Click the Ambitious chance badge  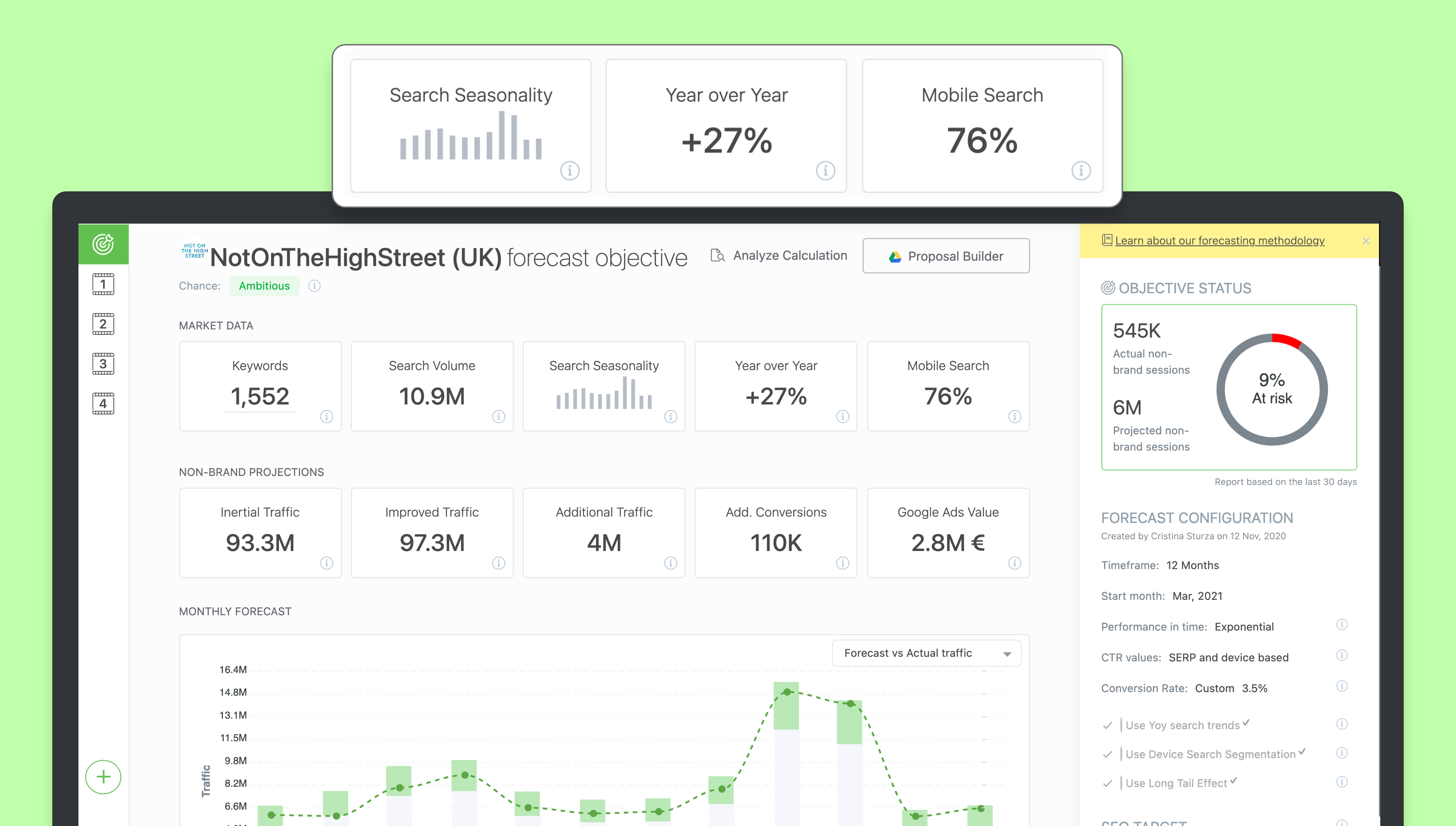[x=264, y=286]
